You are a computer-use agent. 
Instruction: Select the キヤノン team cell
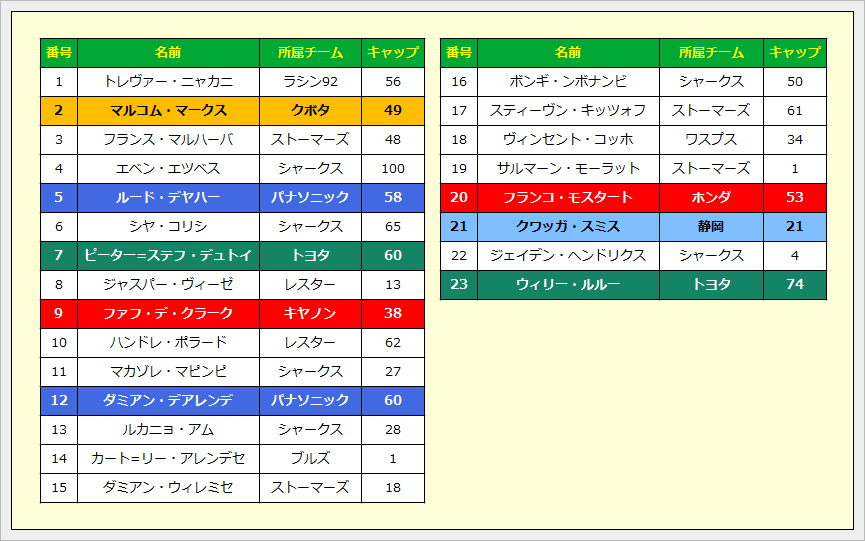(310, 314)
